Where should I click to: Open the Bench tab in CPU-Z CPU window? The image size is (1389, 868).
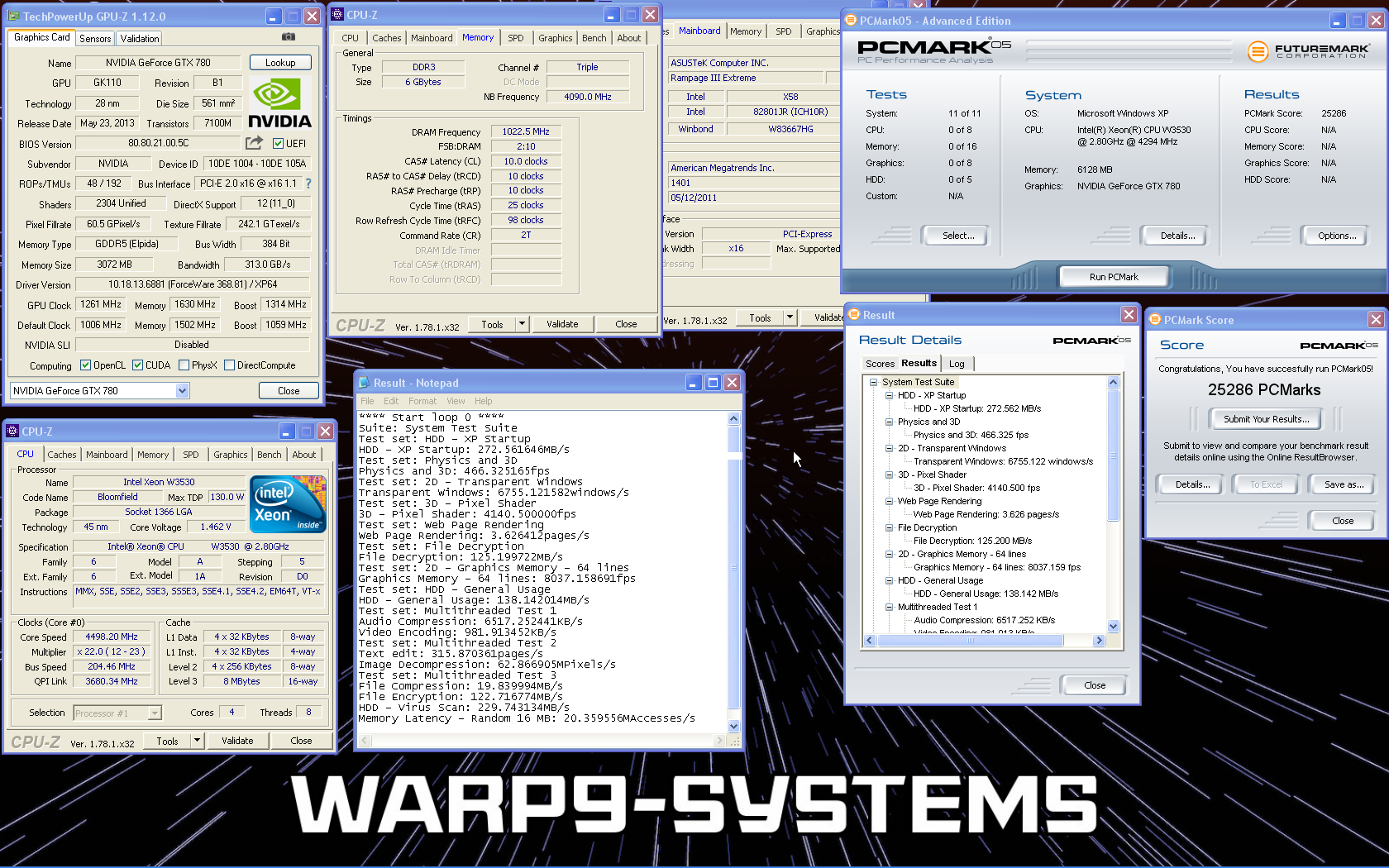pos(269,455)
